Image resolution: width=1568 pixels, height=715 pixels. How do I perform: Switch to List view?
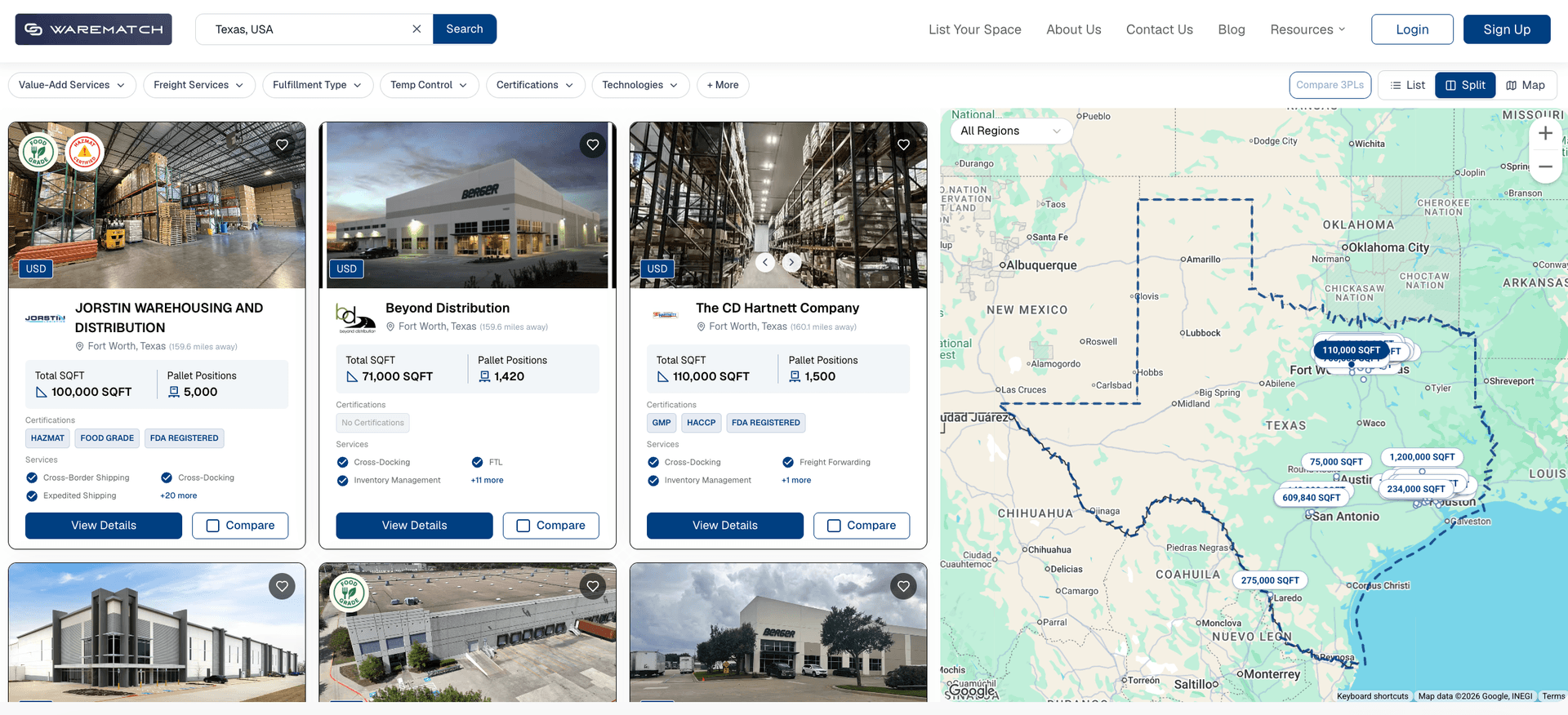(x=1407, y=85)
